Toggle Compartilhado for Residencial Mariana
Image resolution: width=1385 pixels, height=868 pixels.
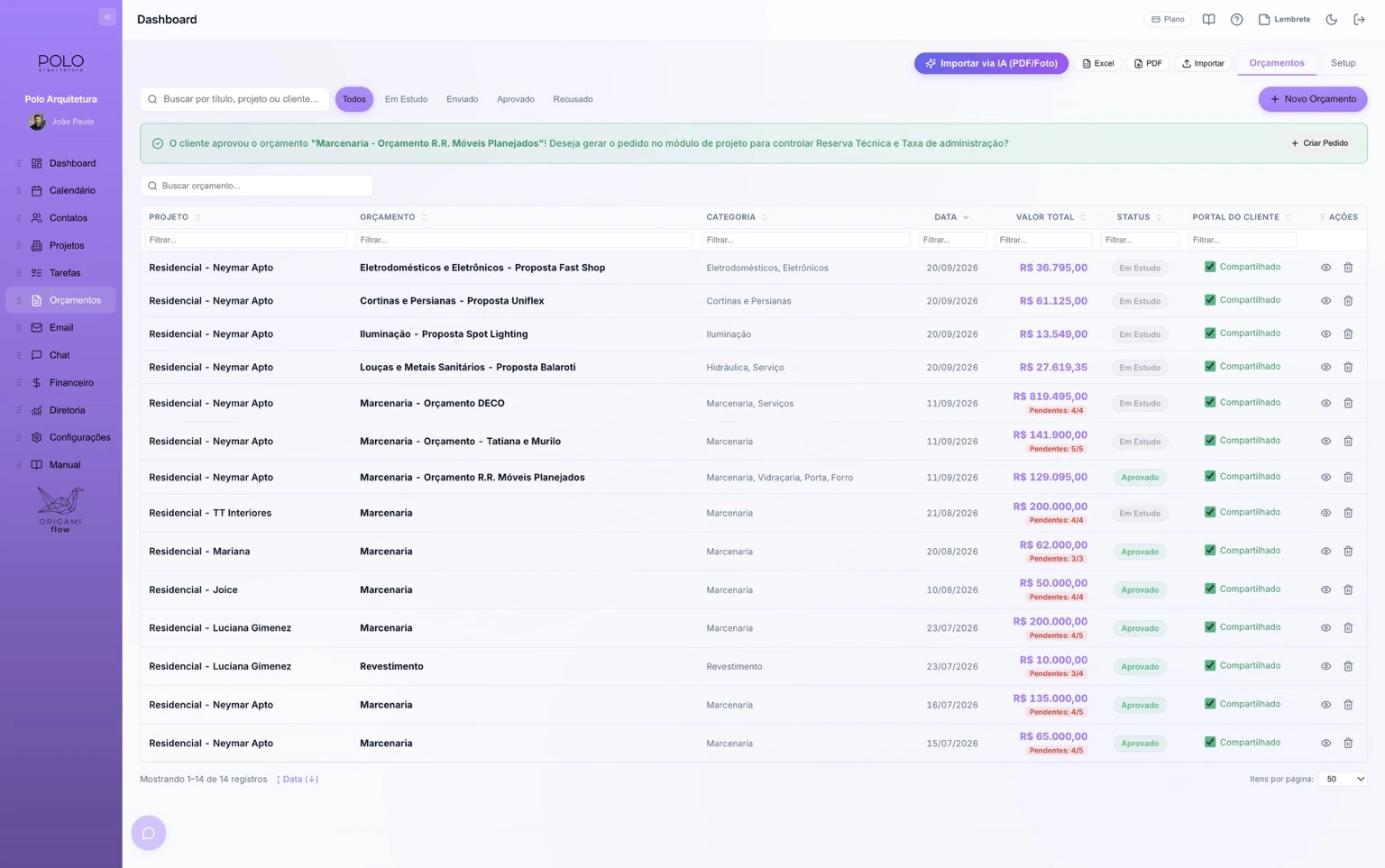(1210, 551)
